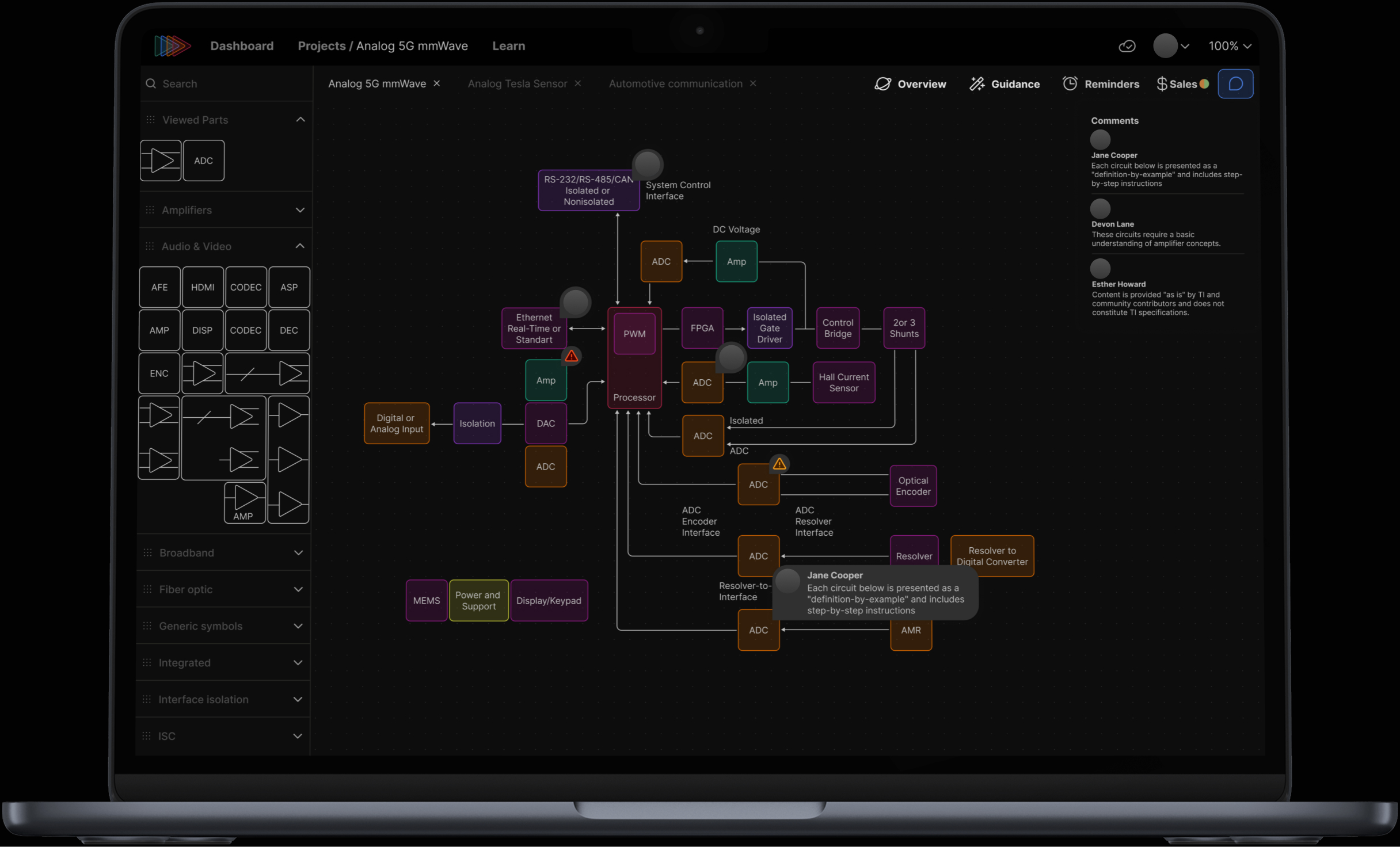Open comment avatar on RS-232/RS-485/CAN block
This screenshot has width=1400, height=847.
[x=648, y=165]
